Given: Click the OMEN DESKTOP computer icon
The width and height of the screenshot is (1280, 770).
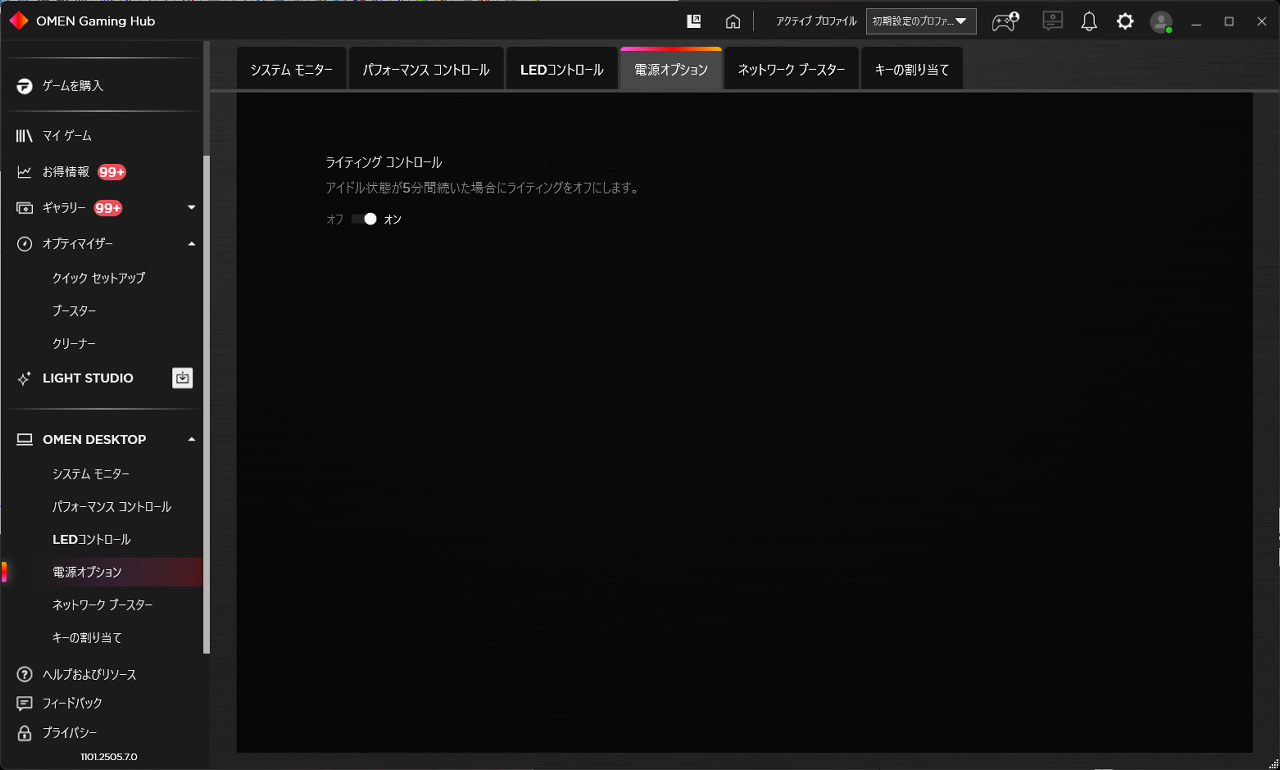Looking at the screenshot, I should tap(25, 440).
